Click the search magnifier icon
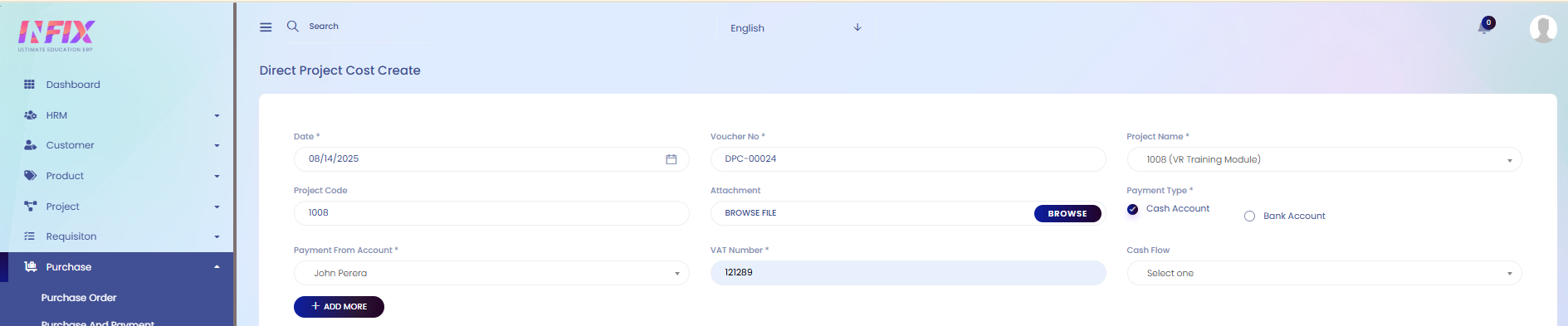The height and width of the screenshot is (326, 1568). coord(292,27)
